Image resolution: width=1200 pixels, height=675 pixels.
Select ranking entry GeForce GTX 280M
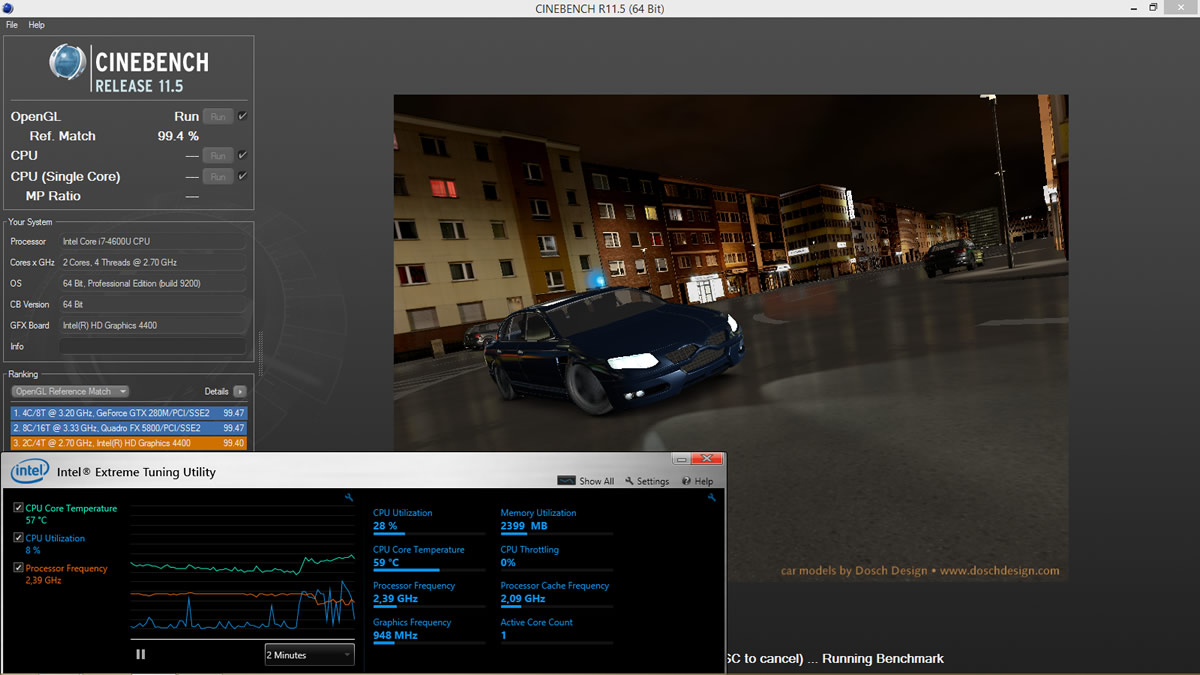point(129,413)
